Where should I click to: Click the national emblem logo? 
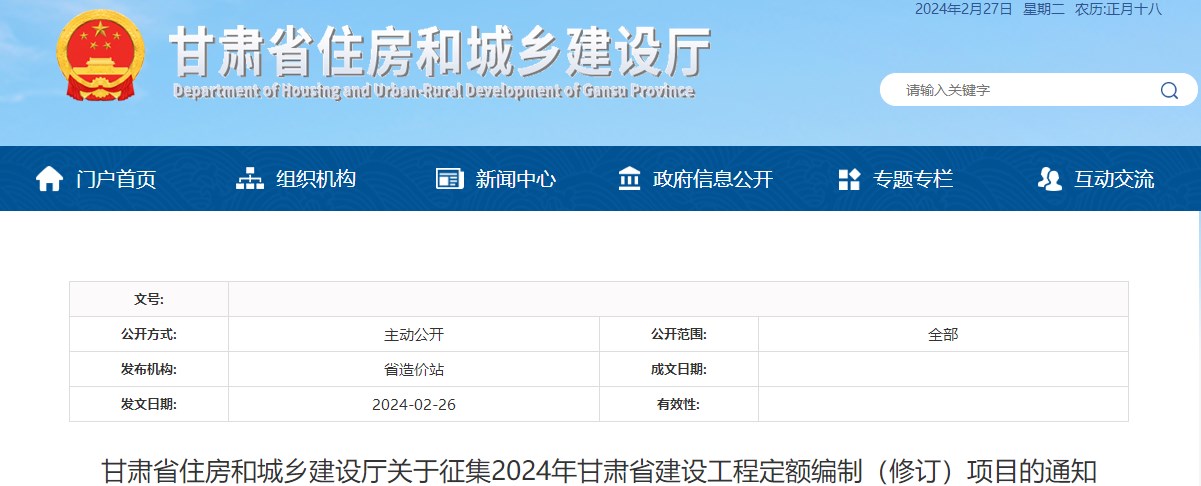[100, 55]
